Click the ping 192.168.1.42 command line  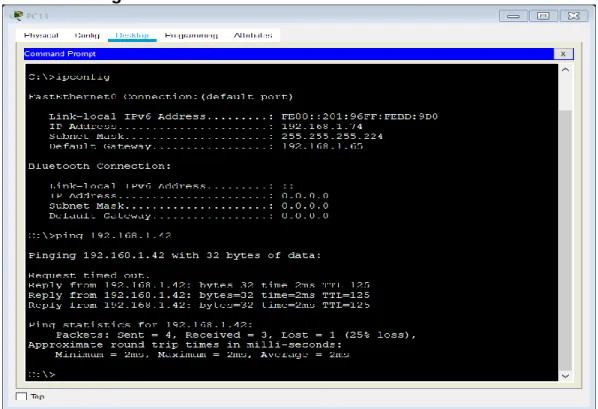(100, 235)
